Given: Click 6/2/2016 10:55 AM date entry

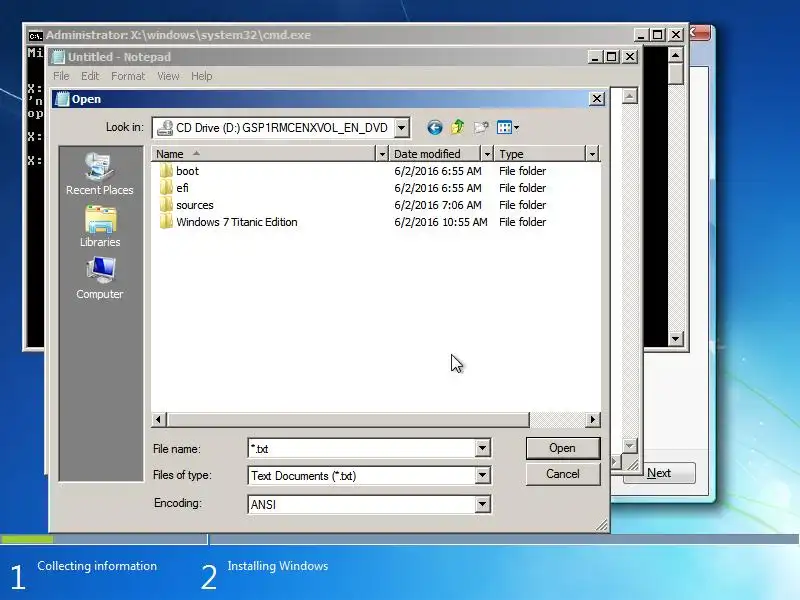Looking at the screenshot, I should tap(441, 222).
